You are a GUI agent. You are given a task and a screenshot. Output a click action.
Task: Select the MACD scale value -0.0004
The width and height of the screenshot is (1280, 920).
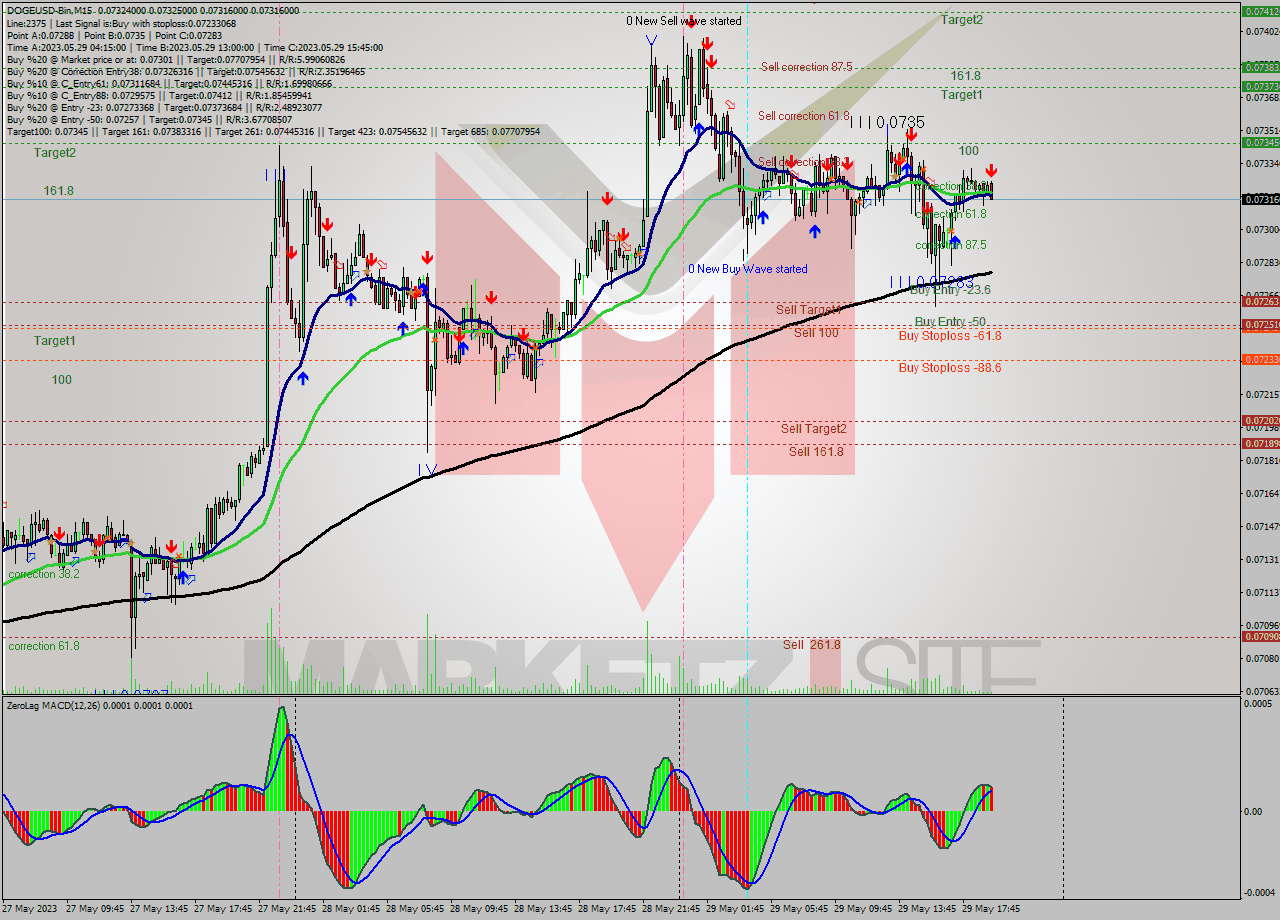click(1260, 892)
